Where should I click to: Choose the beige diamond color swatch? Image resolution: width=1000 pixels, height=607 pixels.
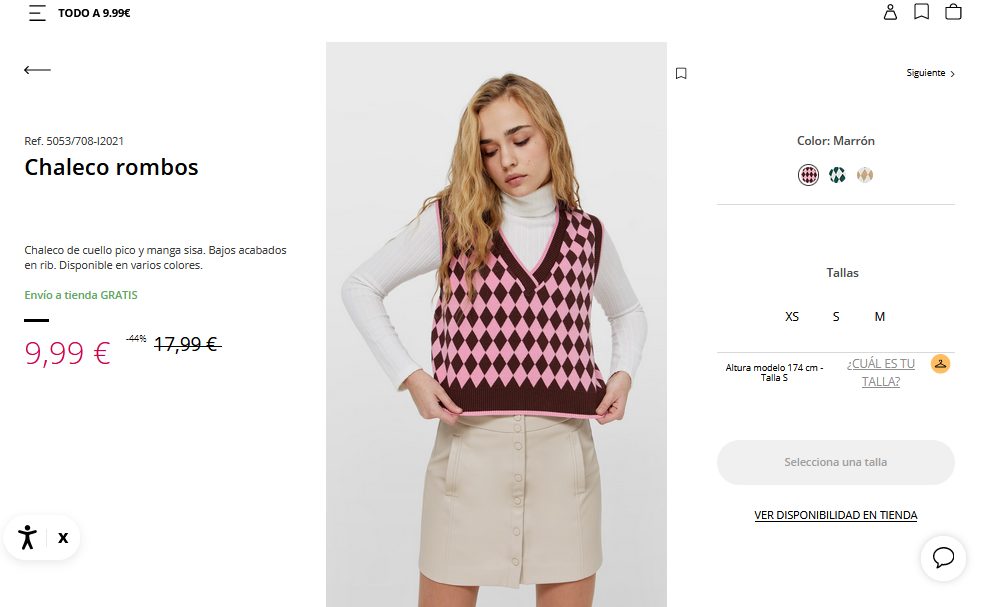(x=865, y=175)
